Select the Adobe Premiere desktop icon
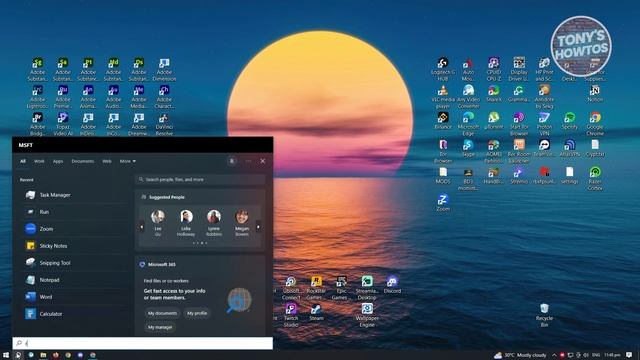The width and height of the screenshot is (640, 360). coord(63,97)
